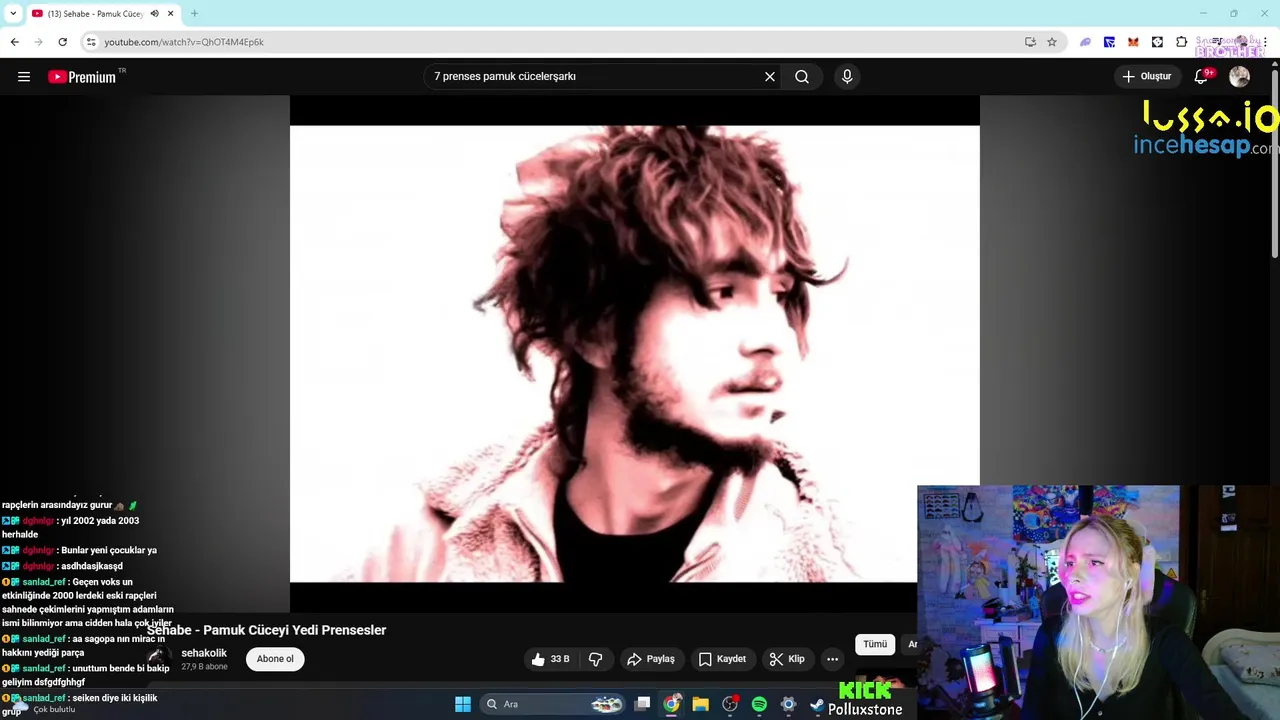Open YouTube notifications bell
Image resolution: width=1280 pixels, height=720 pixels.
click(x=1202, y=77)
